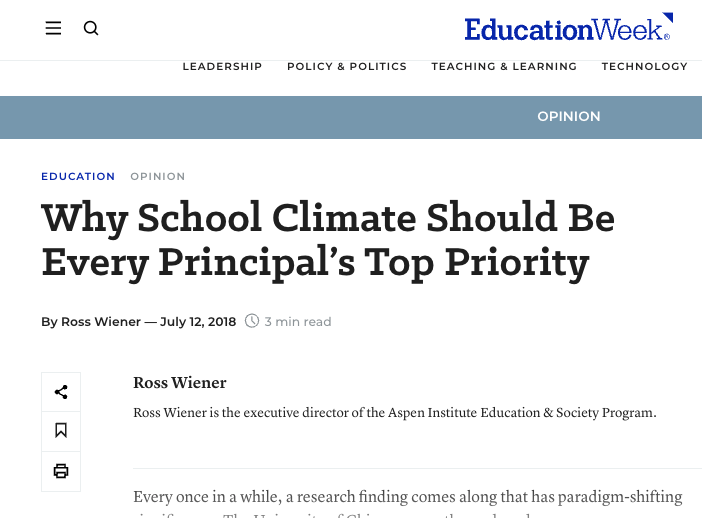Print the article using the printer icon
This screenshot has width=702, height=518.
(61, 471)
